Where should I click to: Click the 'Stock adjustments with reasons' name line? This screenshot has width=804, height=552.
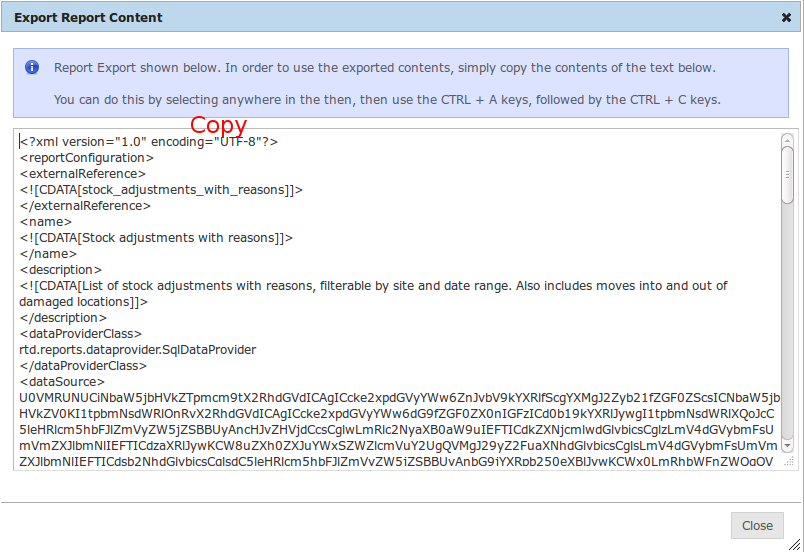[156, 238]
